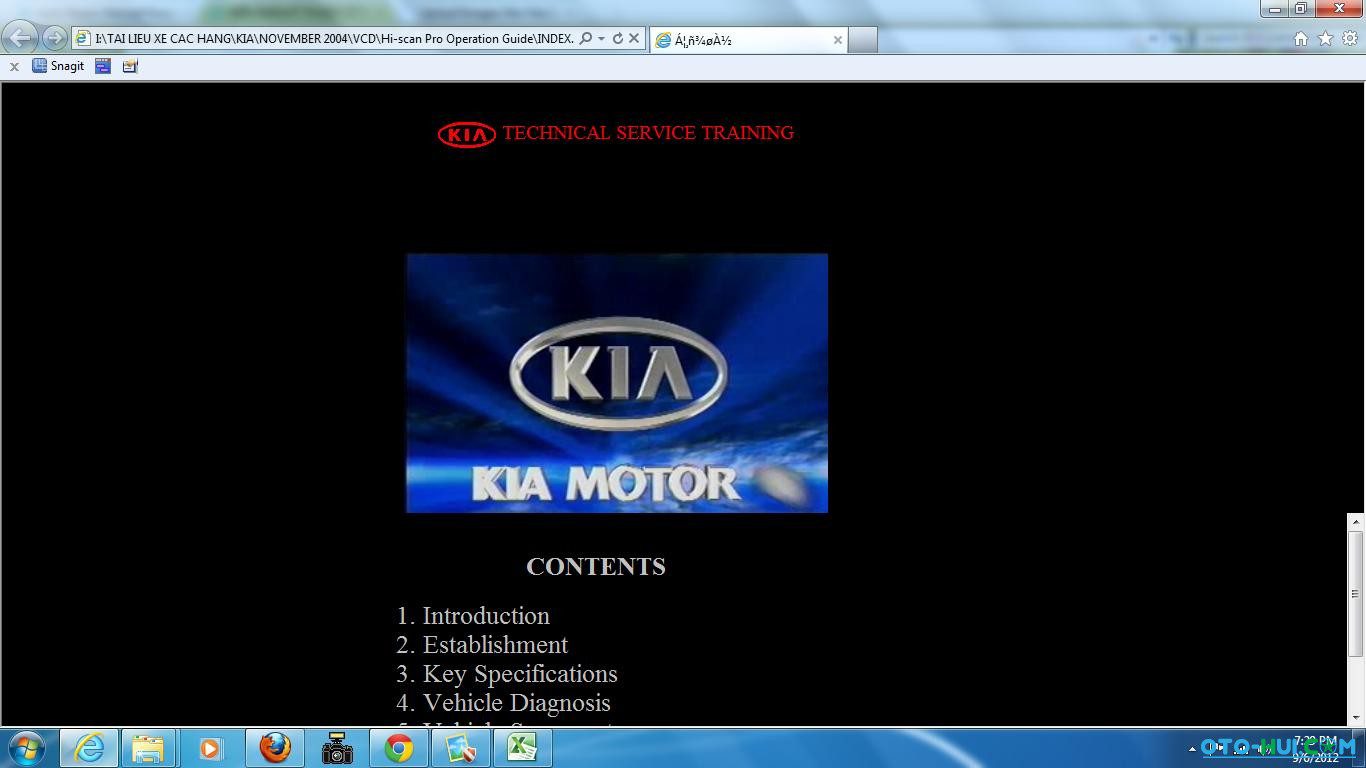Open the address bar autocomplete dropdown
This screenshot has width=1366, height=768.
click(x=601, y=39)
